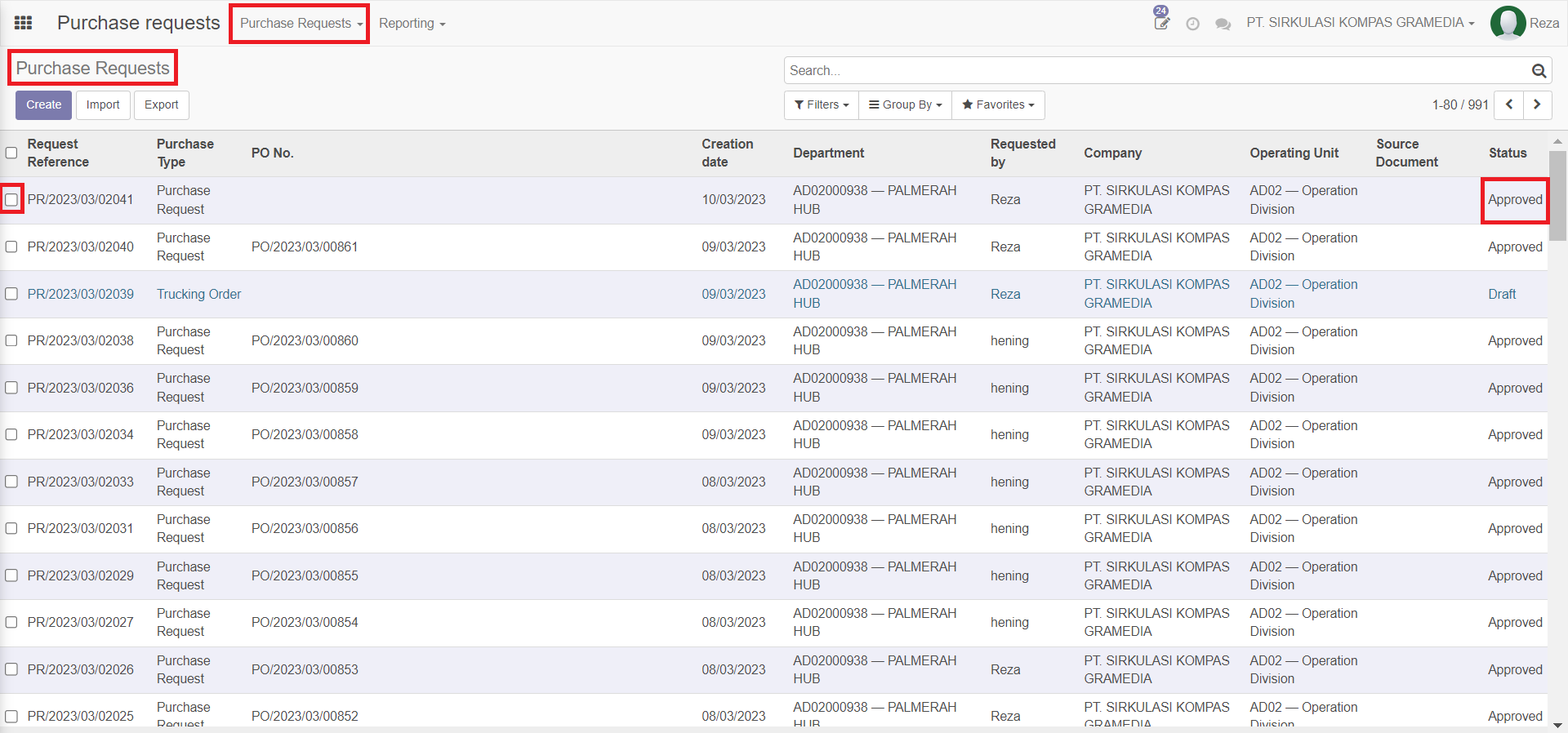Open the notes icon with badge 24
This screenshot has width=1568, height=733.
tap(1161, 21)
